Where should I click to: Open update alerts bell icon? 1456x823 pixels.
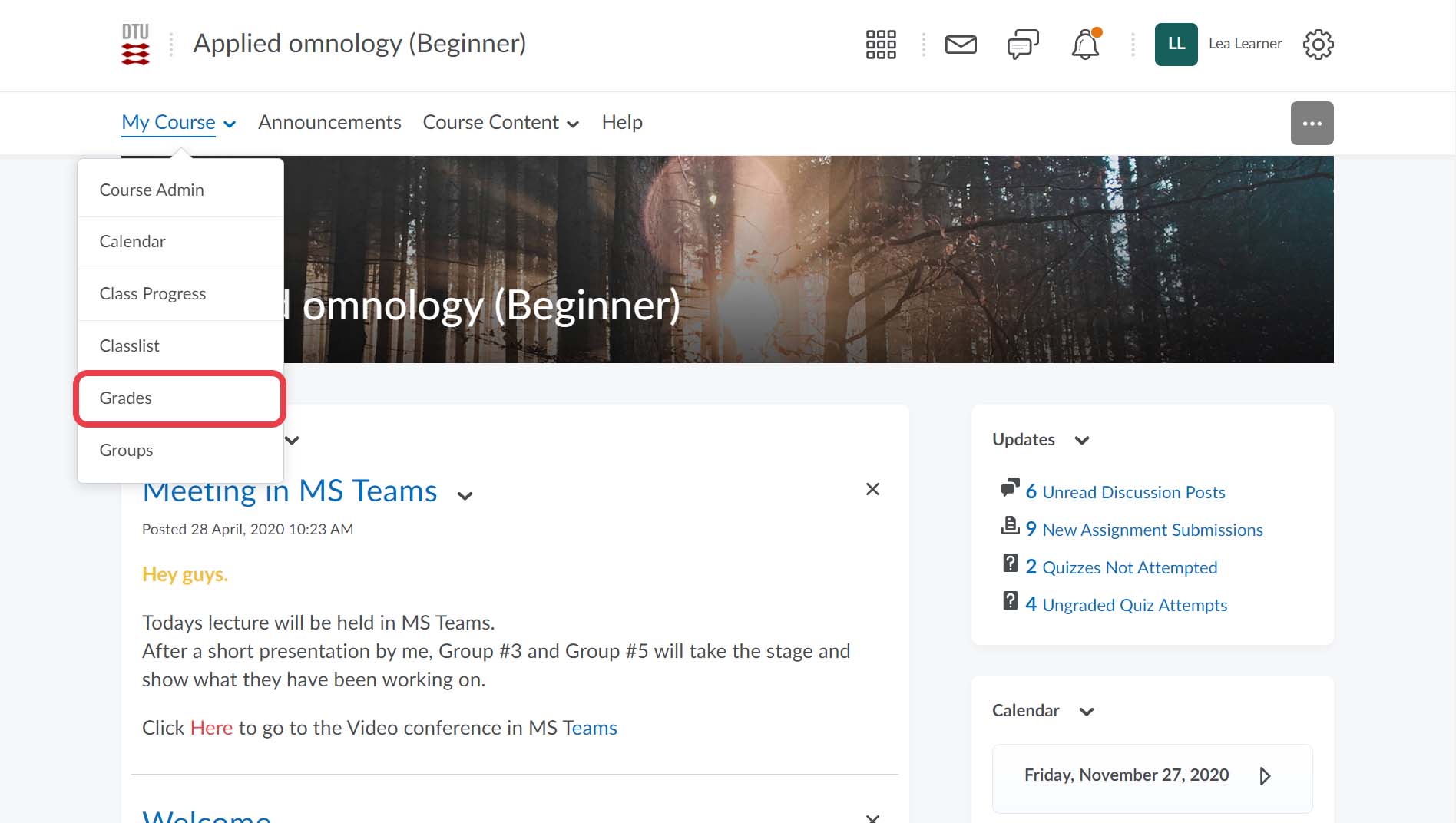tap(1086, 45)
